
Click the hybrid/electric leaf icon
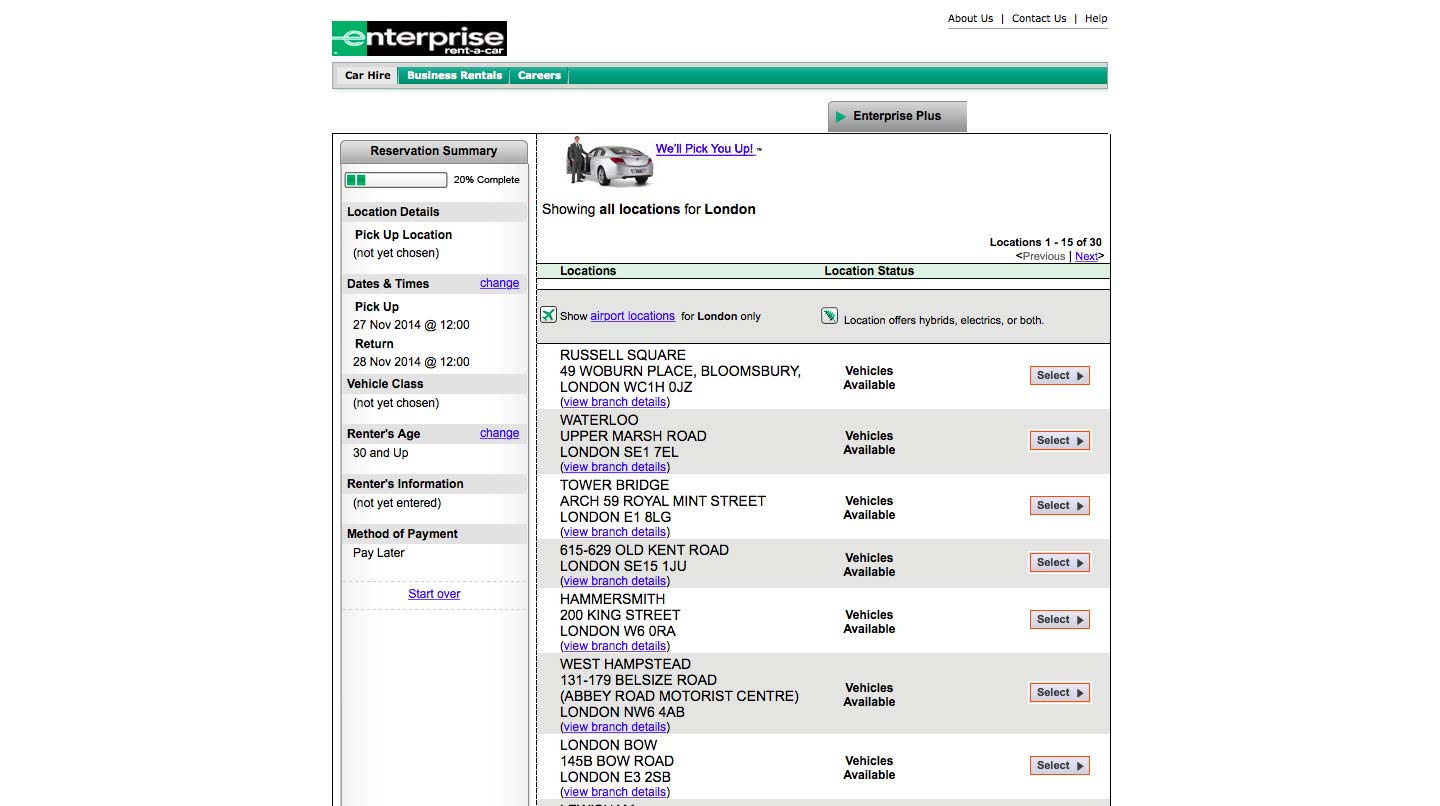[829, 316]
